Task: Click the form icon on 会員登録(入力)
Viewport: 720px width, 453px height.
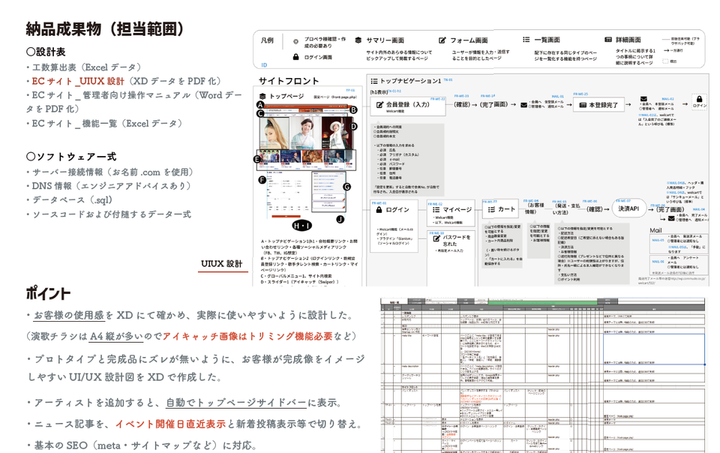Action: [379, 105]
